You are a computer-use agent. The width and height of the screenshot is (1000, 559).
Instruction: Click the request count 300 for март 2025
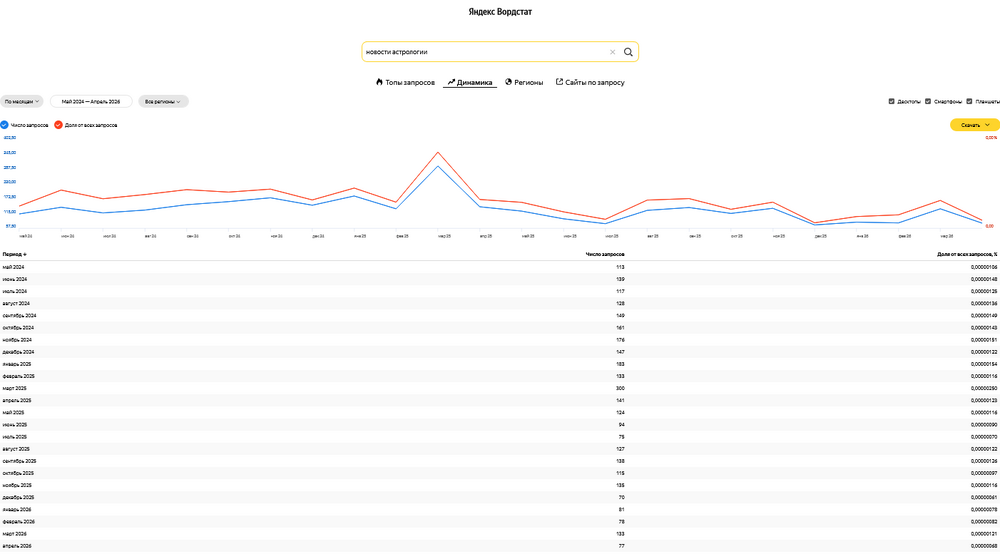click(x=621, y=388)
